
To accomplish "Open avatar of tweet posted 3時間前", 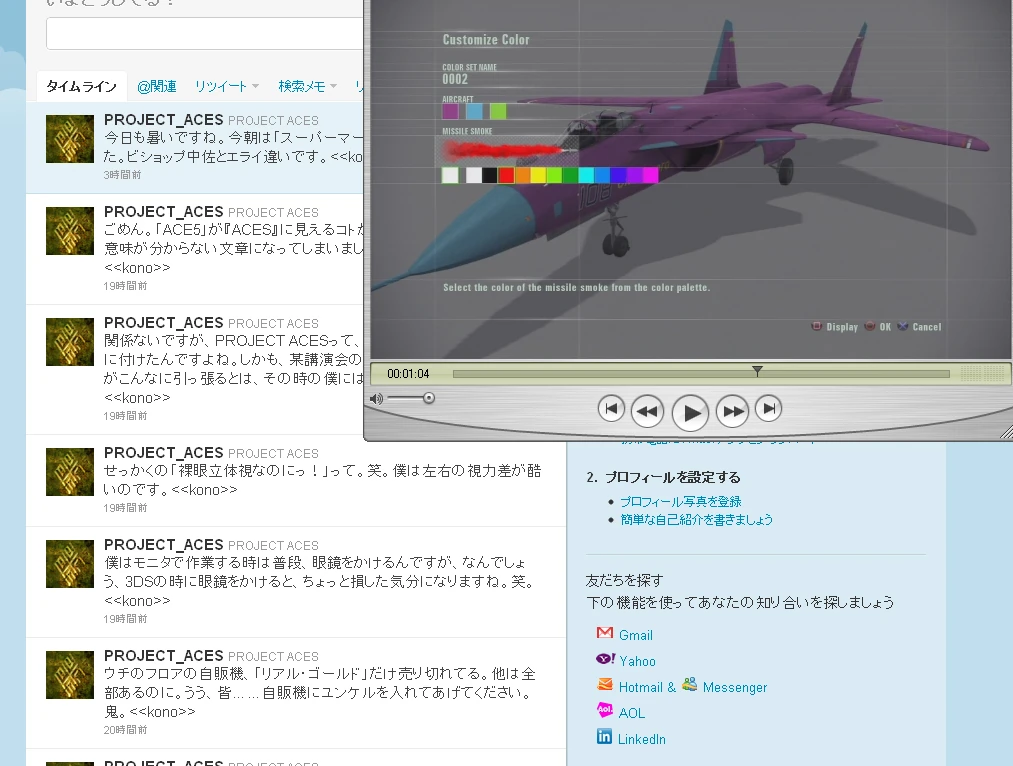I will click(x=70, y=139).
